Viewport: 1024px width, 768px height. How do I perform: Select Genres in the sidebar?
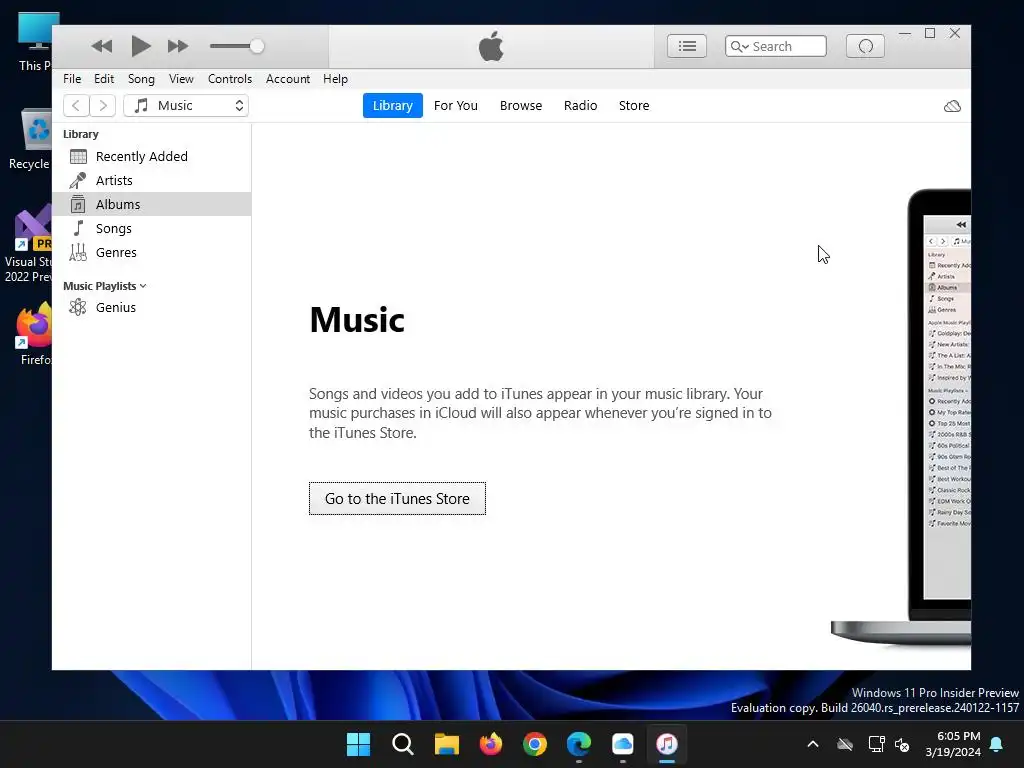152,253
